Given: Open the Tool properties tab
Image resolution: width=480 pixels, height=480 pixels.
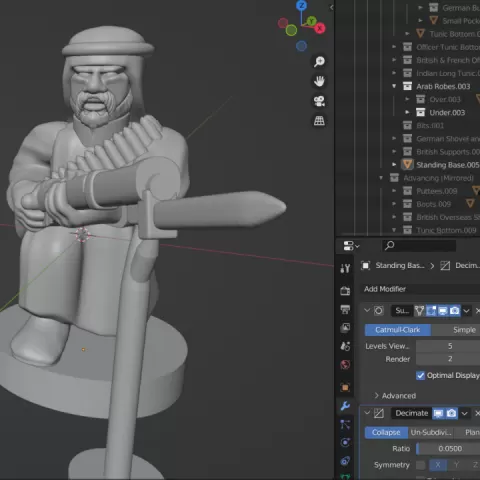Looking at the screenshot, I should tap(345, 268).
